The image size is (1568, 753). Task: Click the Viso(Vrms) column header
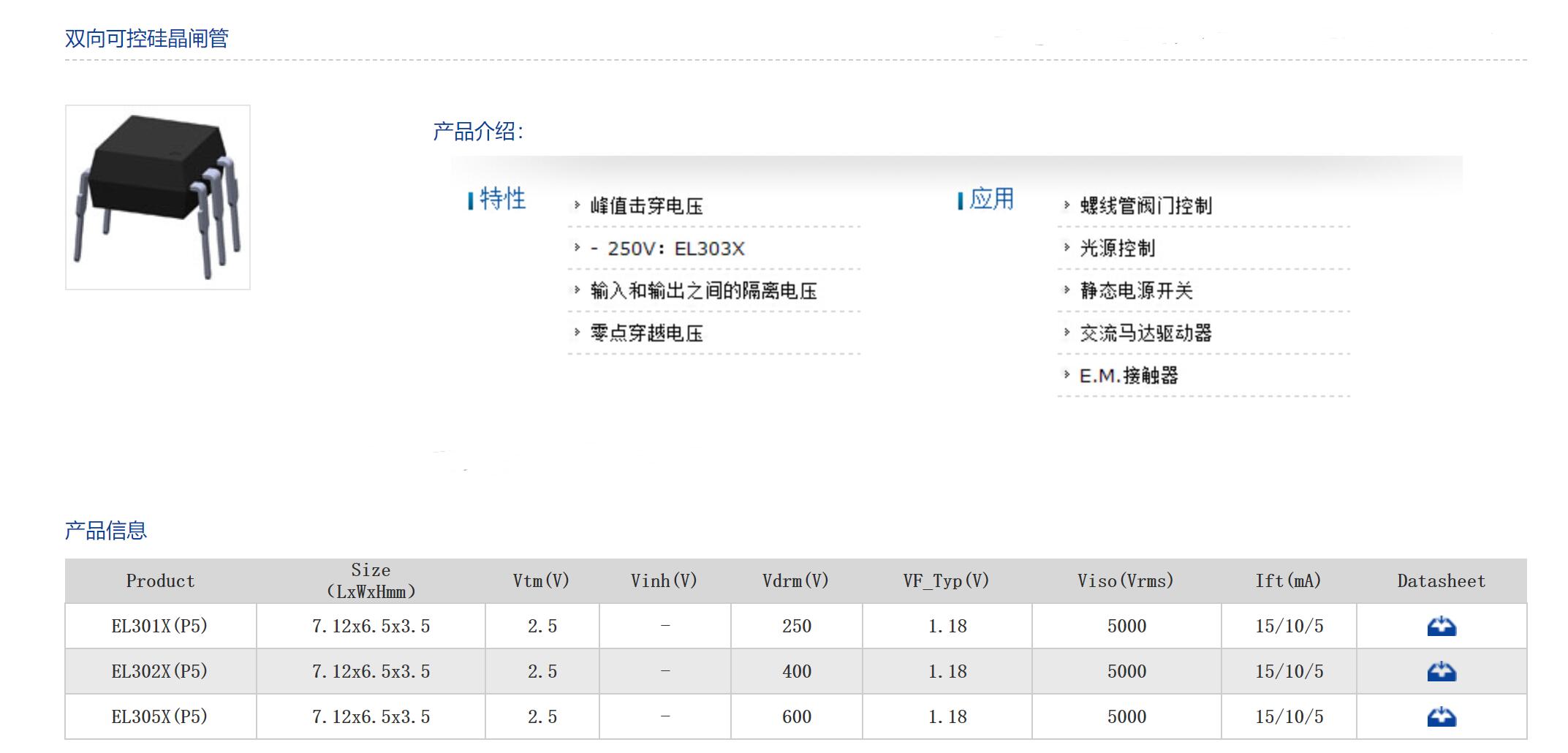click(x=1125, y=581)
